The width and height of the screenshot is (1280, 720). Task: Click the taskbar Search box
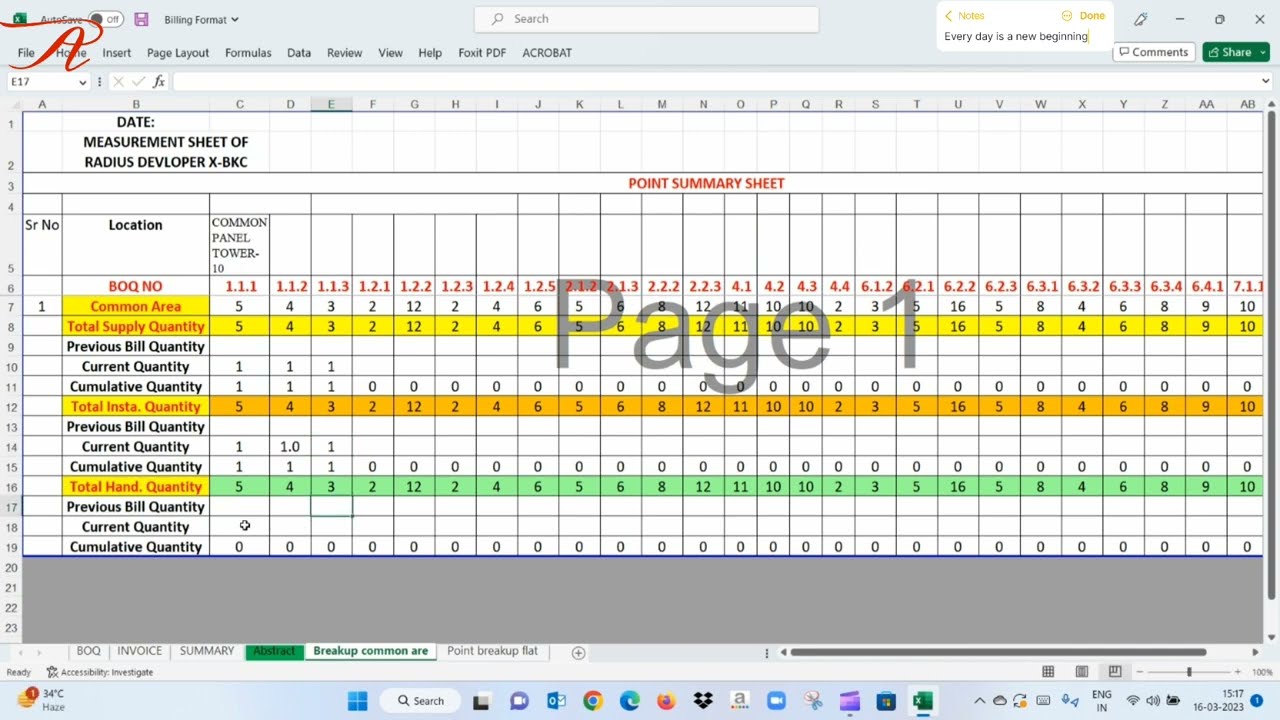coord(422,701)
